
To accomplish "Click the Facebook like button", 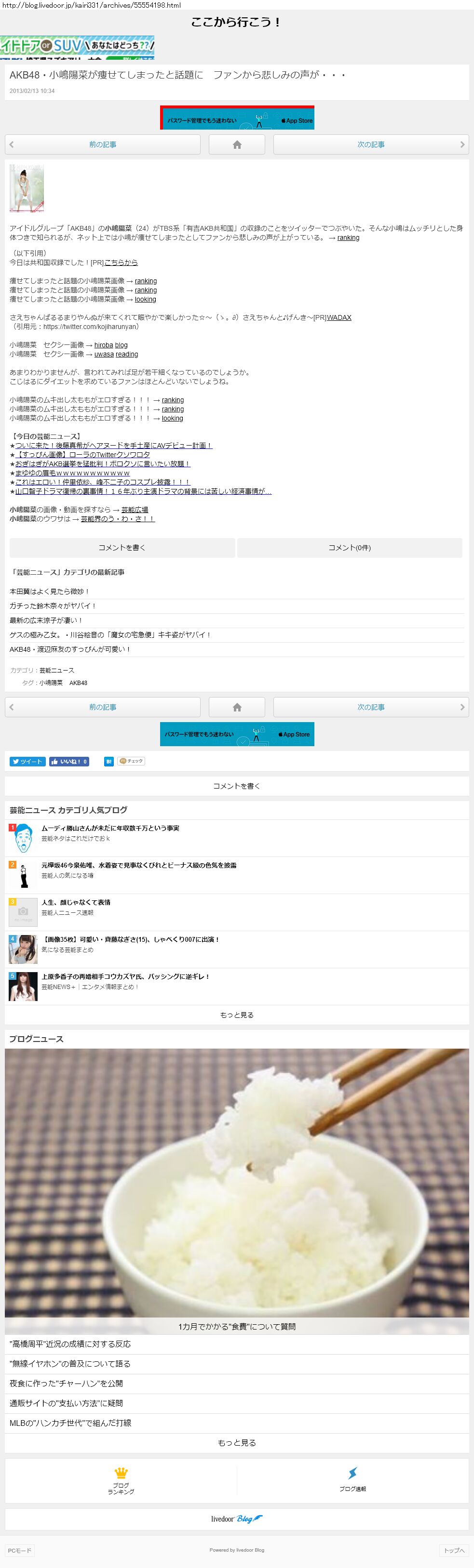I will pos(69,761).
